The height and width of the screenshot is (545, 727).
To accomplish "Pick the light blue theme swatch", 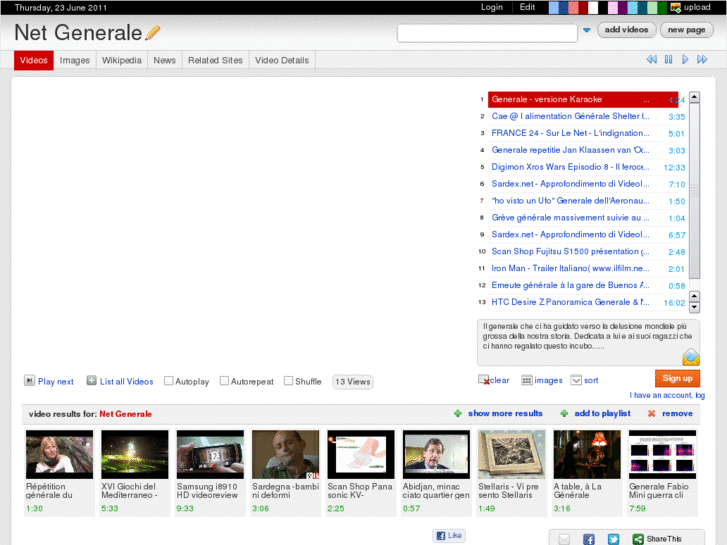I will pyautogui.click(x=554, y=7).
